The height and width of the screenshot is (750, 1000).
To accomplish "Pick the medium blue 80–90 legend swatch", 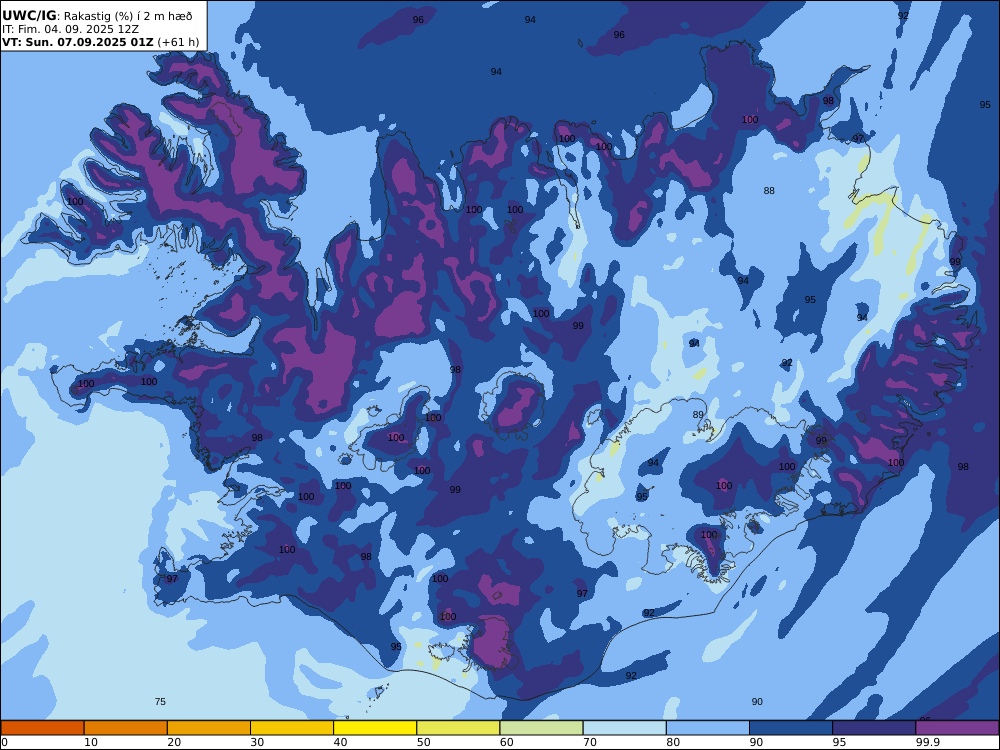I will pyautogui.click(x=708, y=728).
